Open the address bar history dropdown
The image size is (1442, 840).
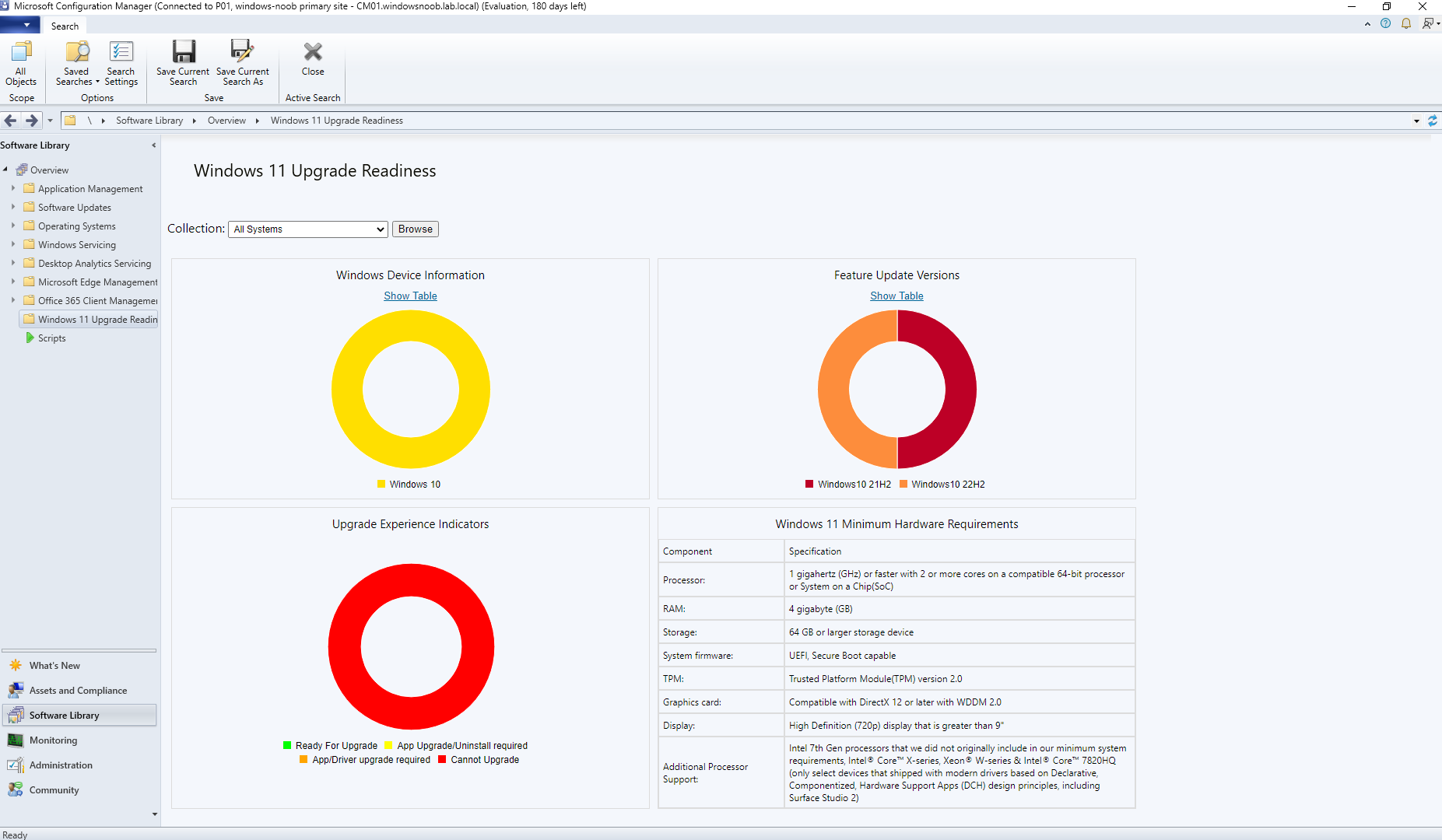click(x=1416, y=121)
